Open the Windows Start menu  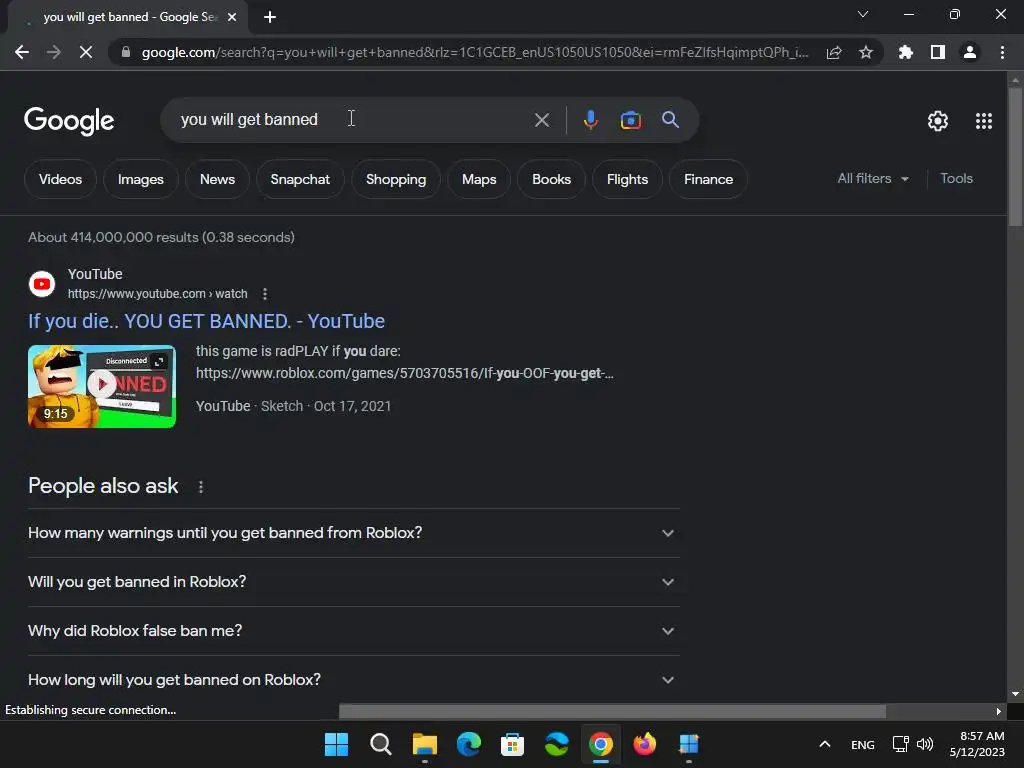tap(336, 744)
